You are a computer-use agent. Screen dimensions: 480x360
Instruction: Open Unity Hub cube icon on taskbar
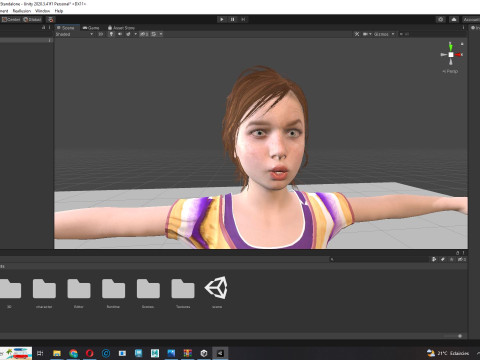point(204,353)
